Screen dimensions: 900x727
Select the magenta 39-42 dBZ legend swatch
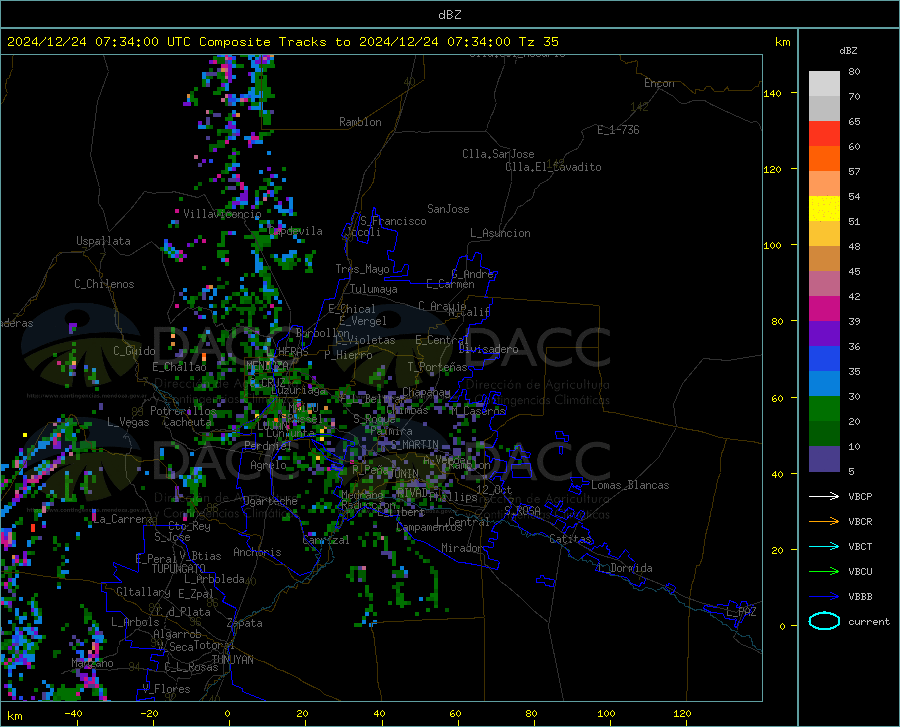click(x=824, y=309)
